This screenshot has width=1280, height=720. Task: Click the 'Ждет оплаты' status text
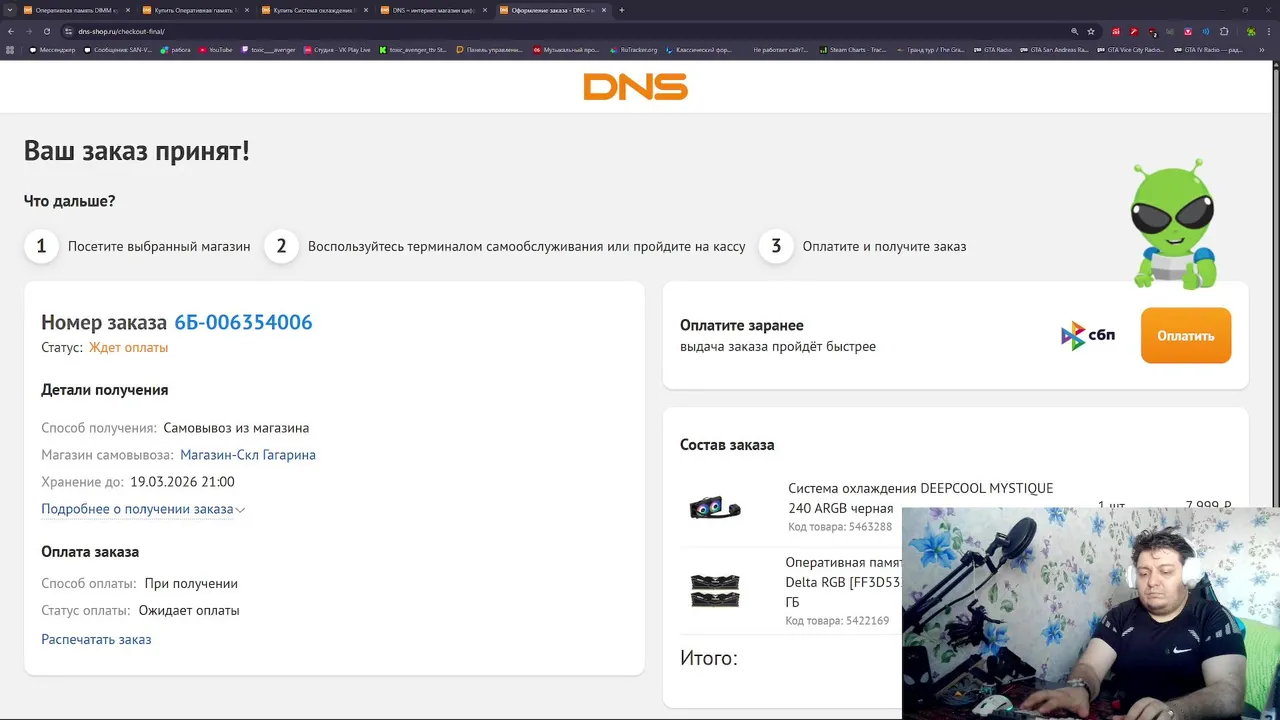click(x=128, y=348)
